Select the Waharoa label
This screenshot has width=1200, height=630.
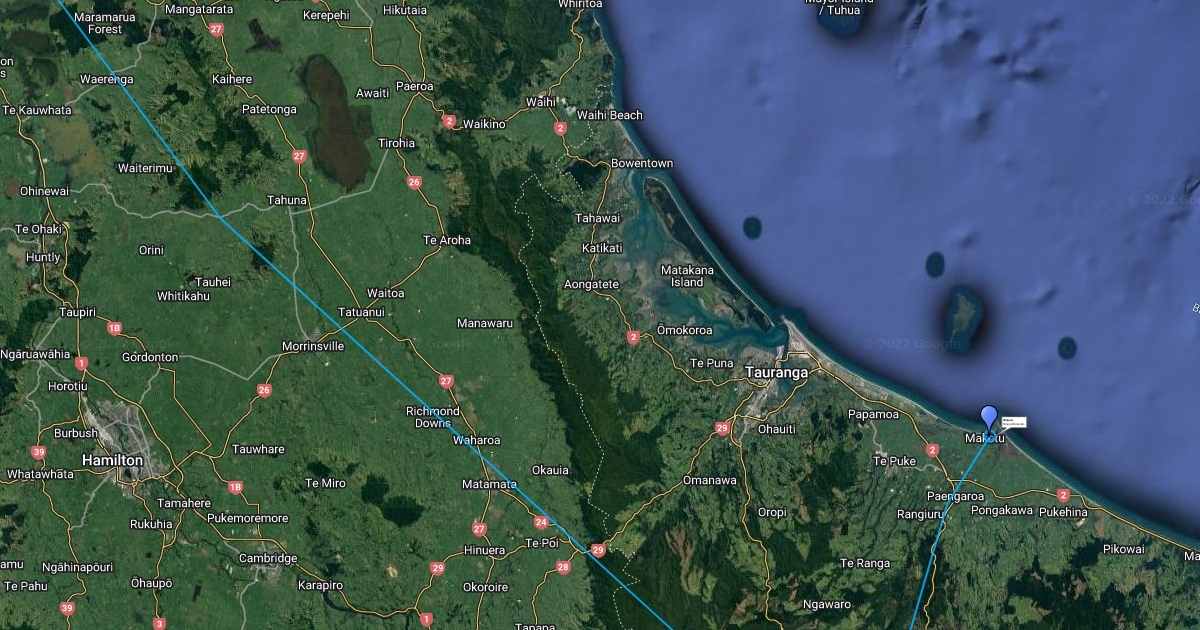[x=477, y=440]
